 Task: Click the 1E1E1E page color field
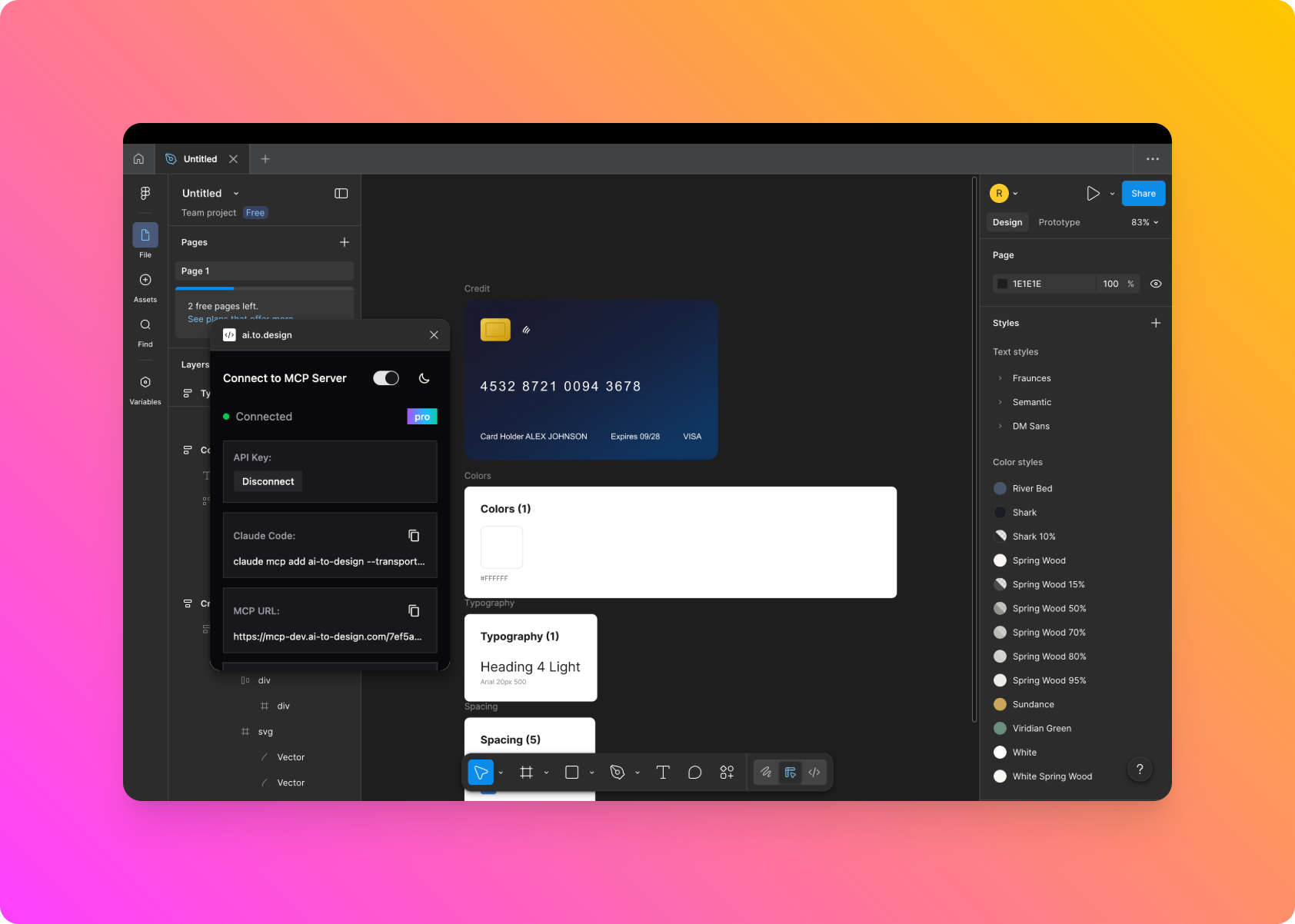coord(1044,284)
